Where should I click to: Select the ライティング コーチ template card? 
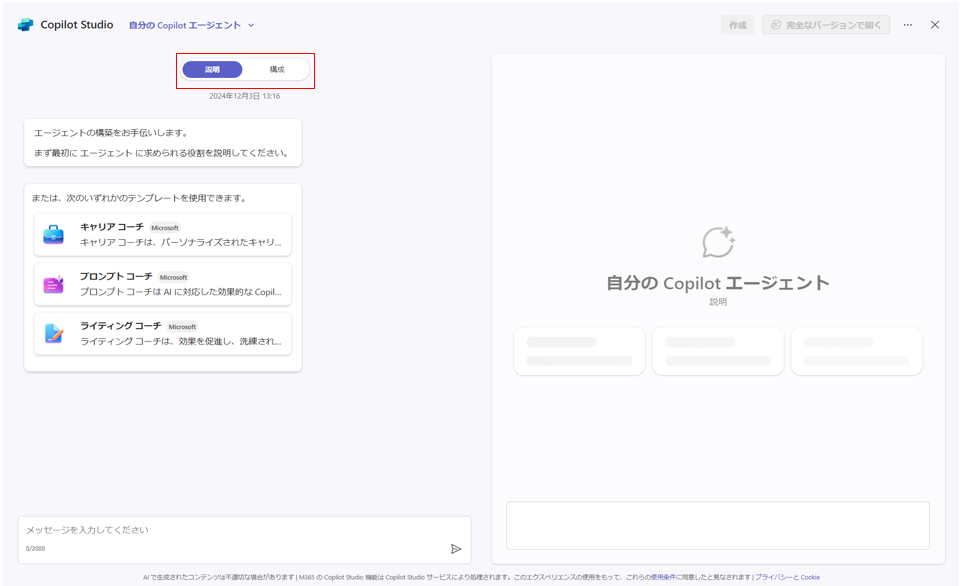coord(162,333)
